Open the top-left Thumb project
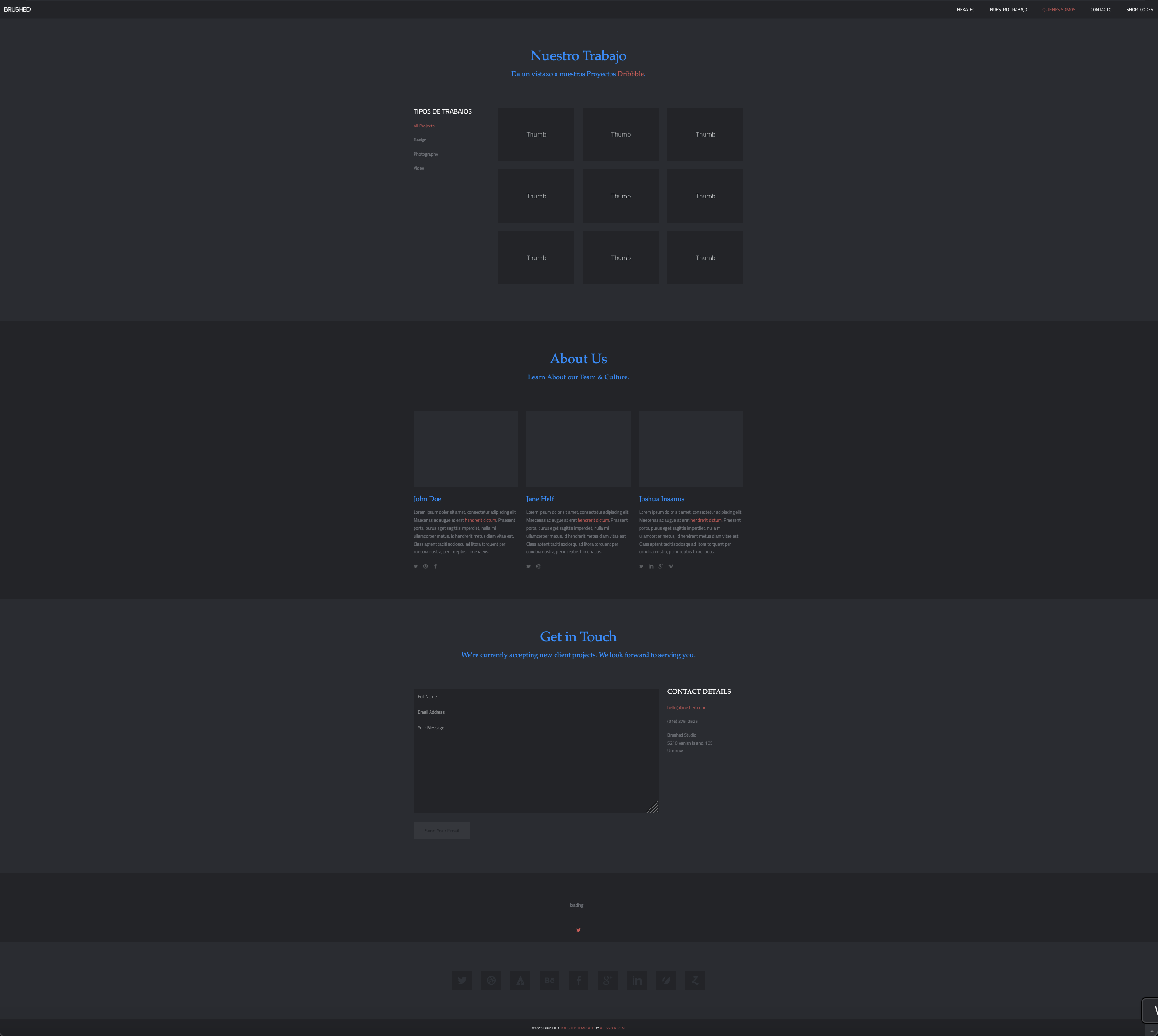 pyautogui.click(x=536, y=134)
